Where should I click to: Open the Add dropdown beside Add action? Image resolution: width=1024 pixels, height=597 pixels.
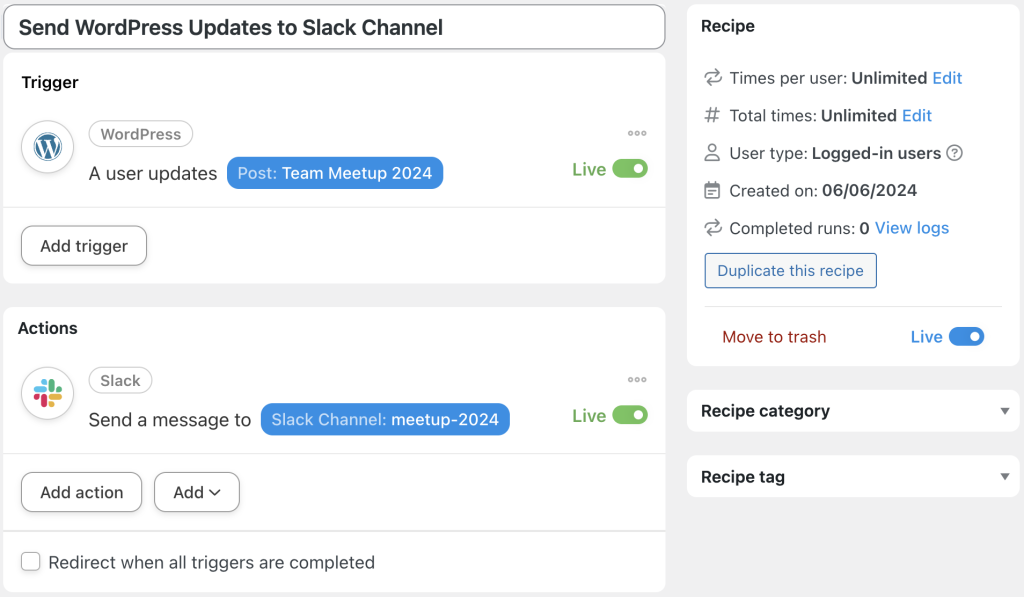(x=196, y=492)
